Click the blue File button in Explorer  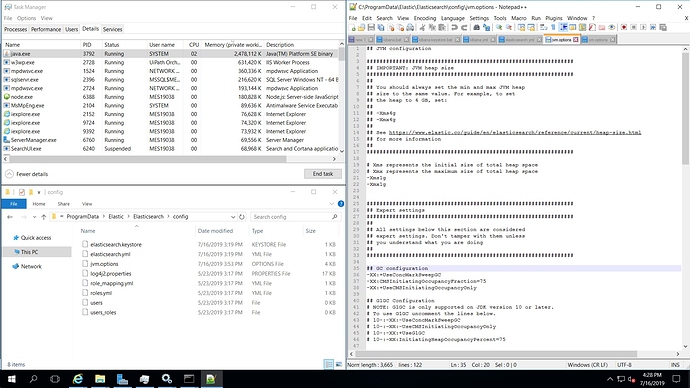(14, 204)
